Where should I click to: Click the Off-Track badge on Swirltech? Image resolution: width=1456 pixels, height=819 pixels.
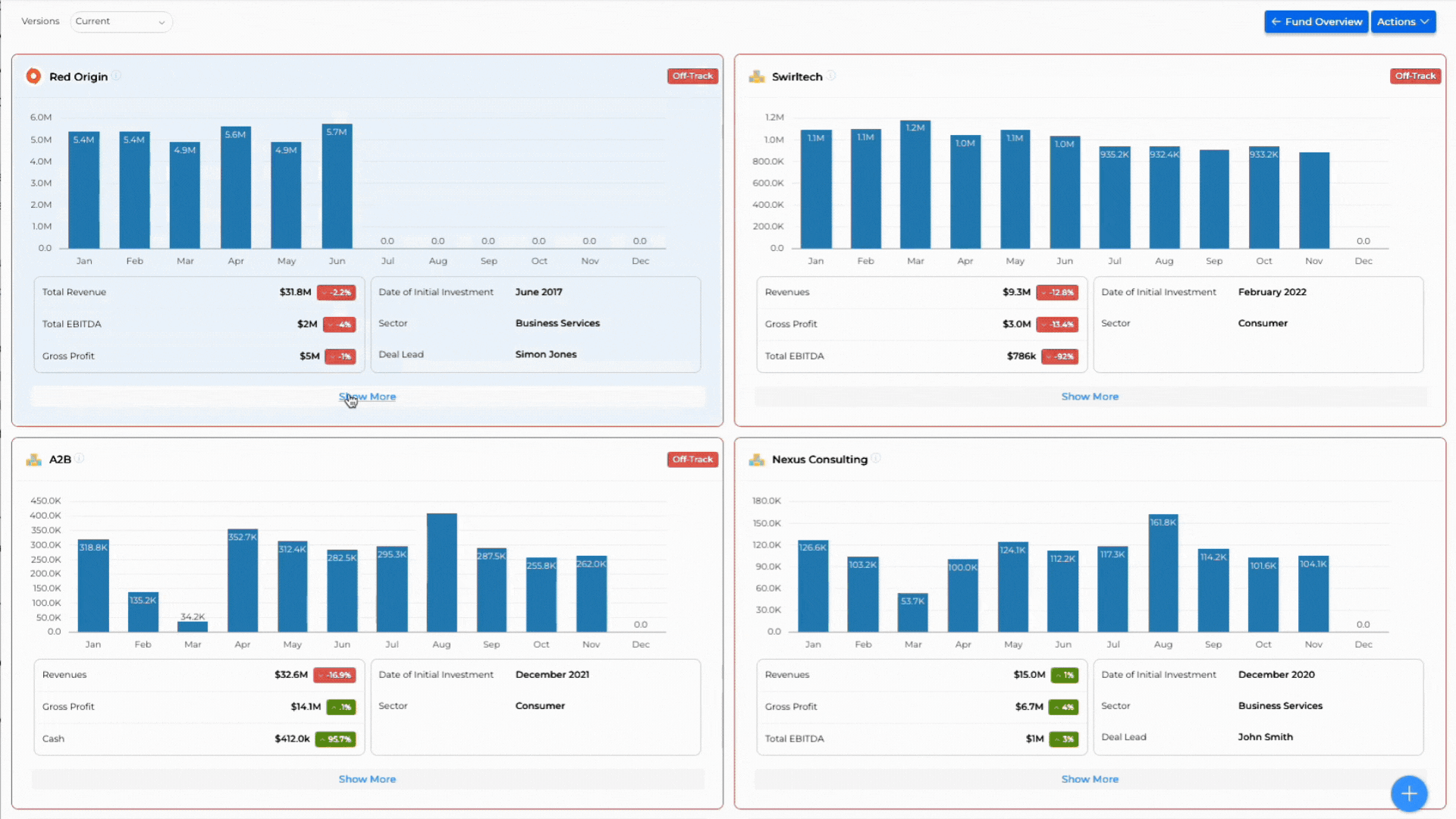pyautogui.click(x=1415, y=76)
